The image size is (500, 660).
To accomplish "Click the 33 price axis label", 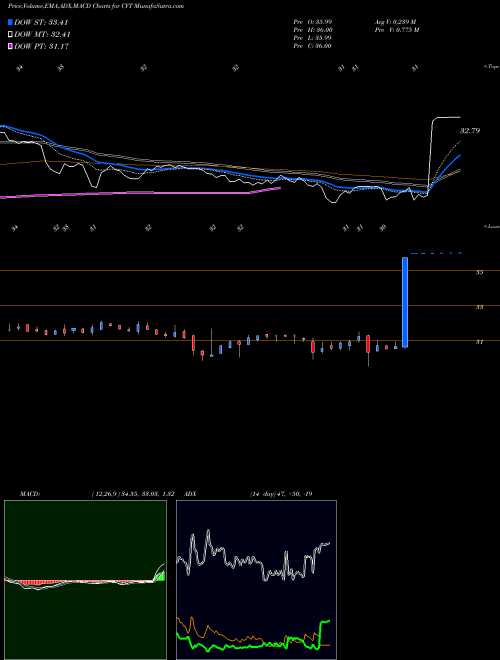I will 479,307.
